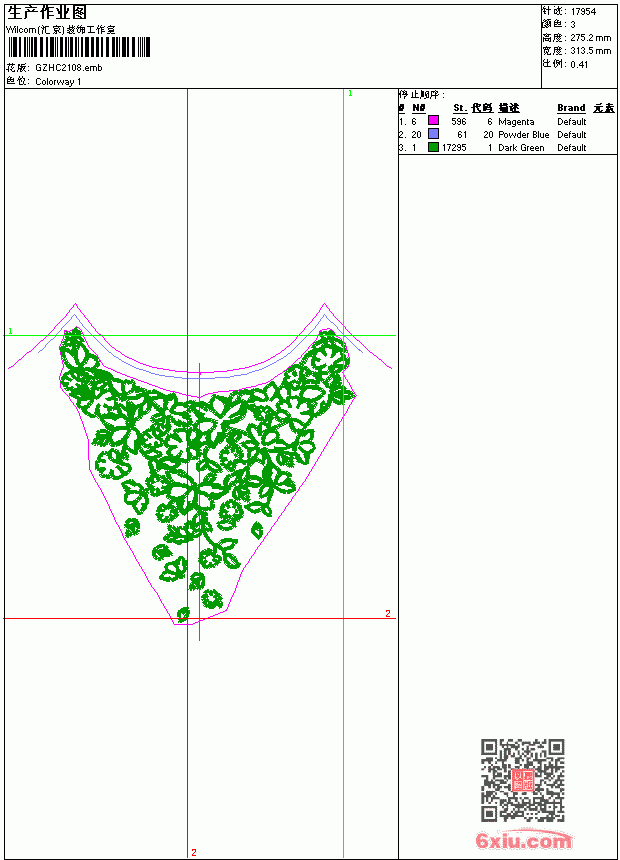Click the Magenta color swatch
Screen dimensions: 620x860
coord(433,121)
